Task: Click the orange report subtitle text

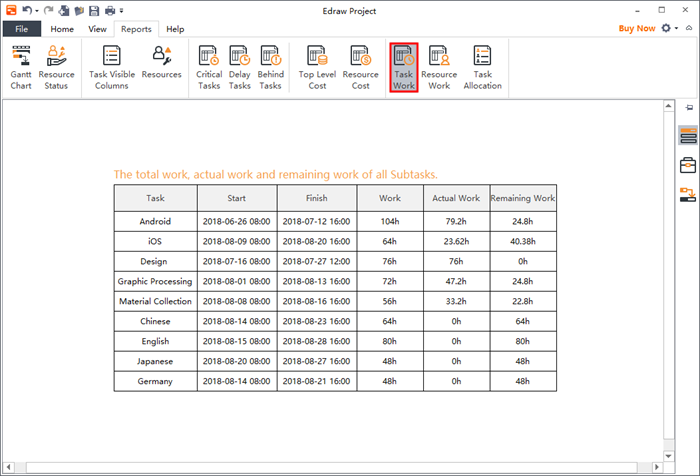Action: 275,175
